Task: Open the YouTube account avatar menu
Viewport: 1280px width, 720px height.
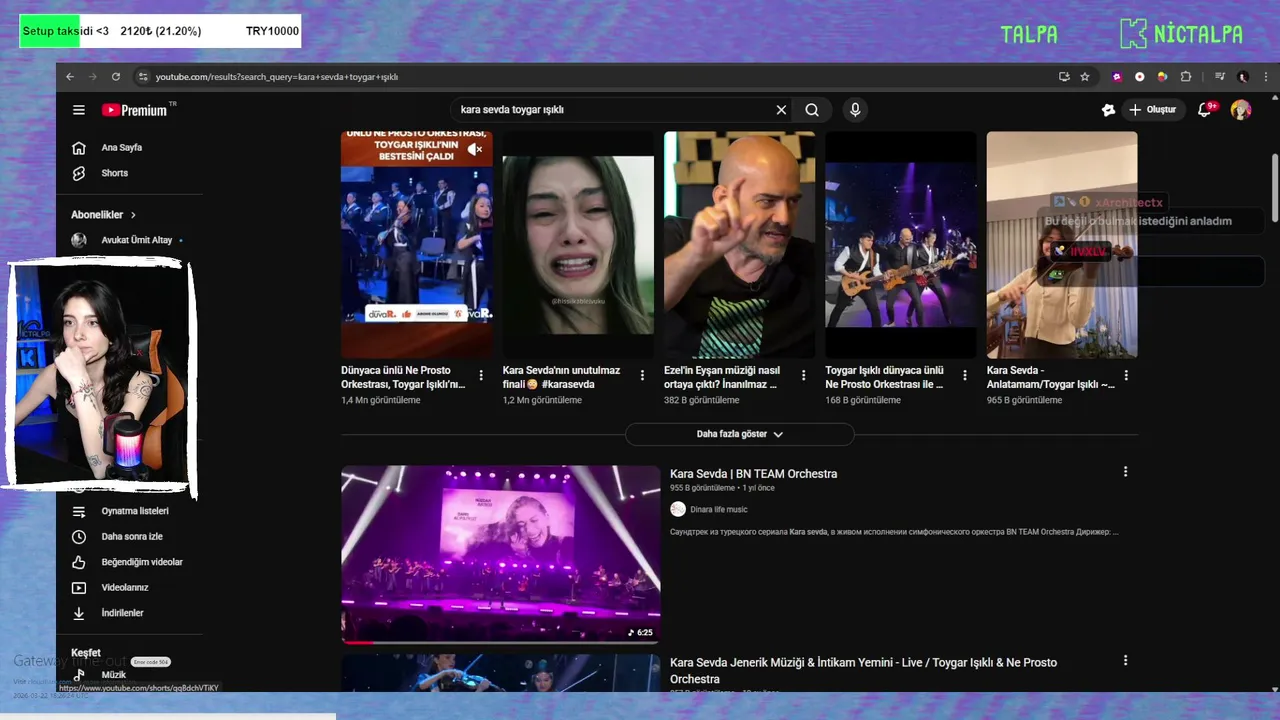Action: (1241, 110)
